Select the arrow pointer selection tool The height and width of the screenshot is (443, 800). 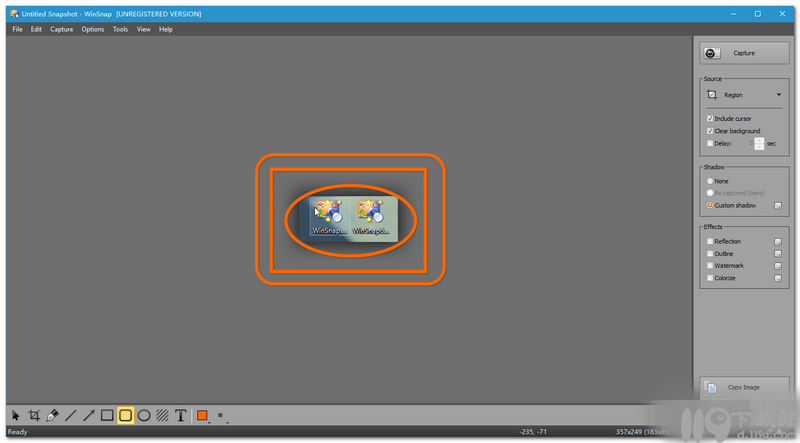[16, 415]
